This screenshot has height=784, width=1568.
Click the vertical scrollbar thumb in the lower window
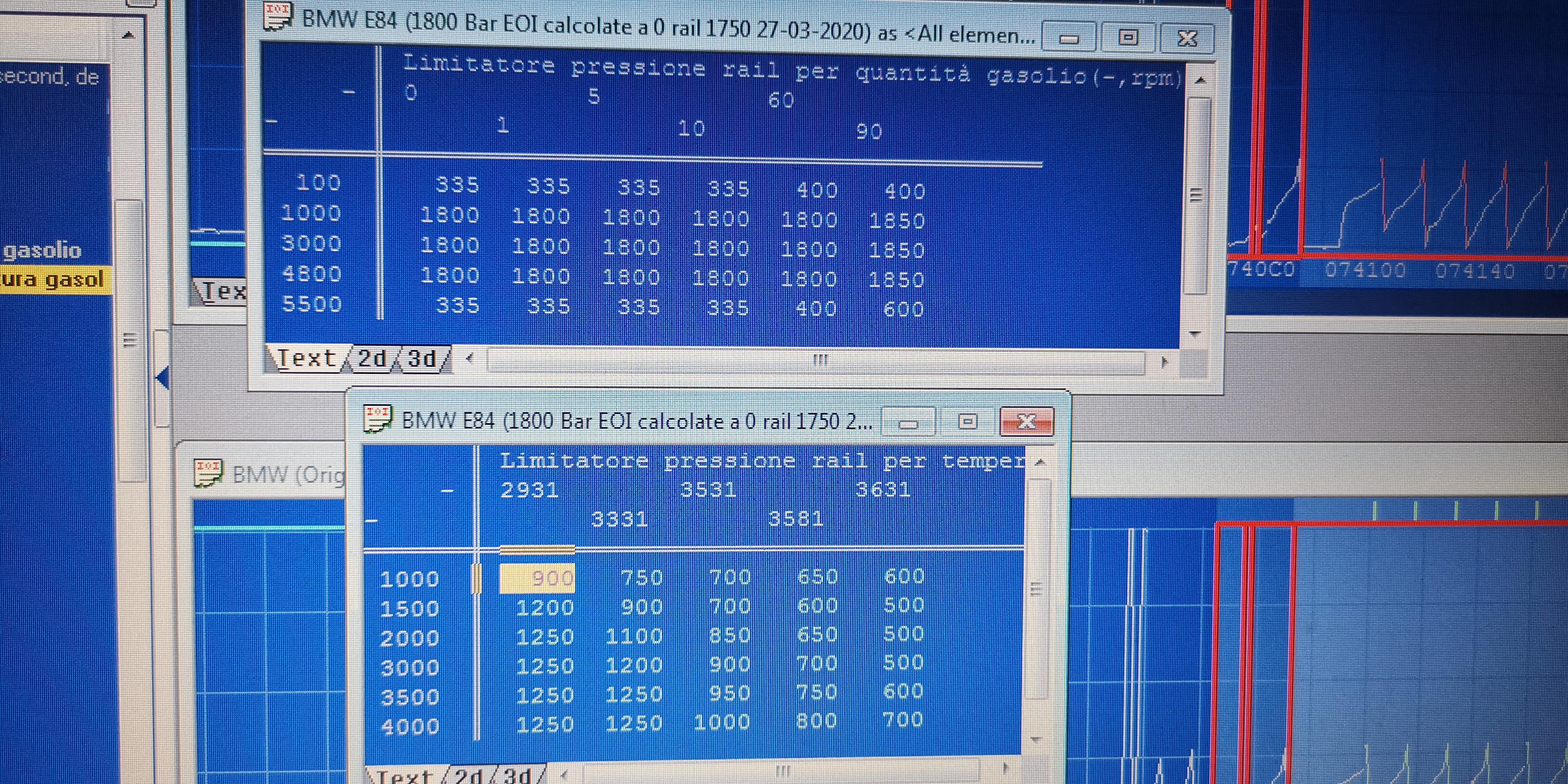(1037, 589)
